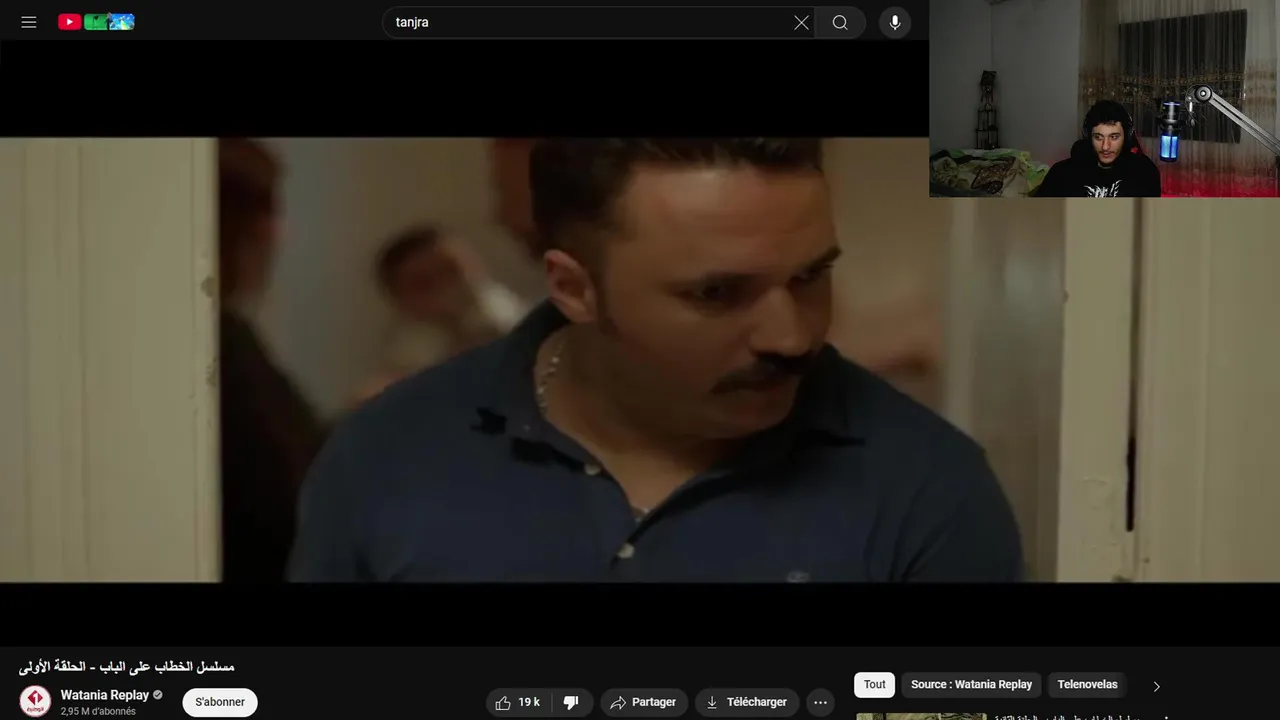Select the 'Tout' filter chip
This screenshot has height=720, width=1280.
tap(875, 685)
